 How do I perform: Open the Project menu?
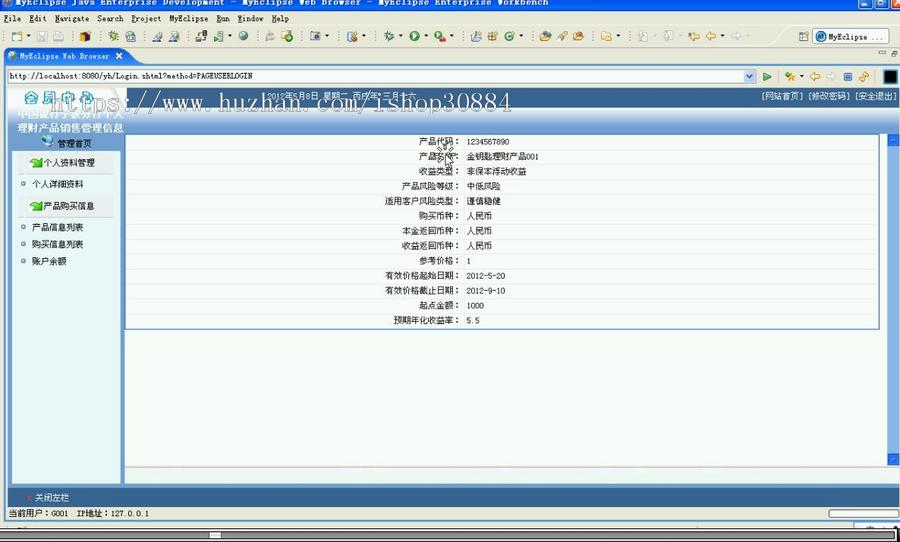click(146, 18)
